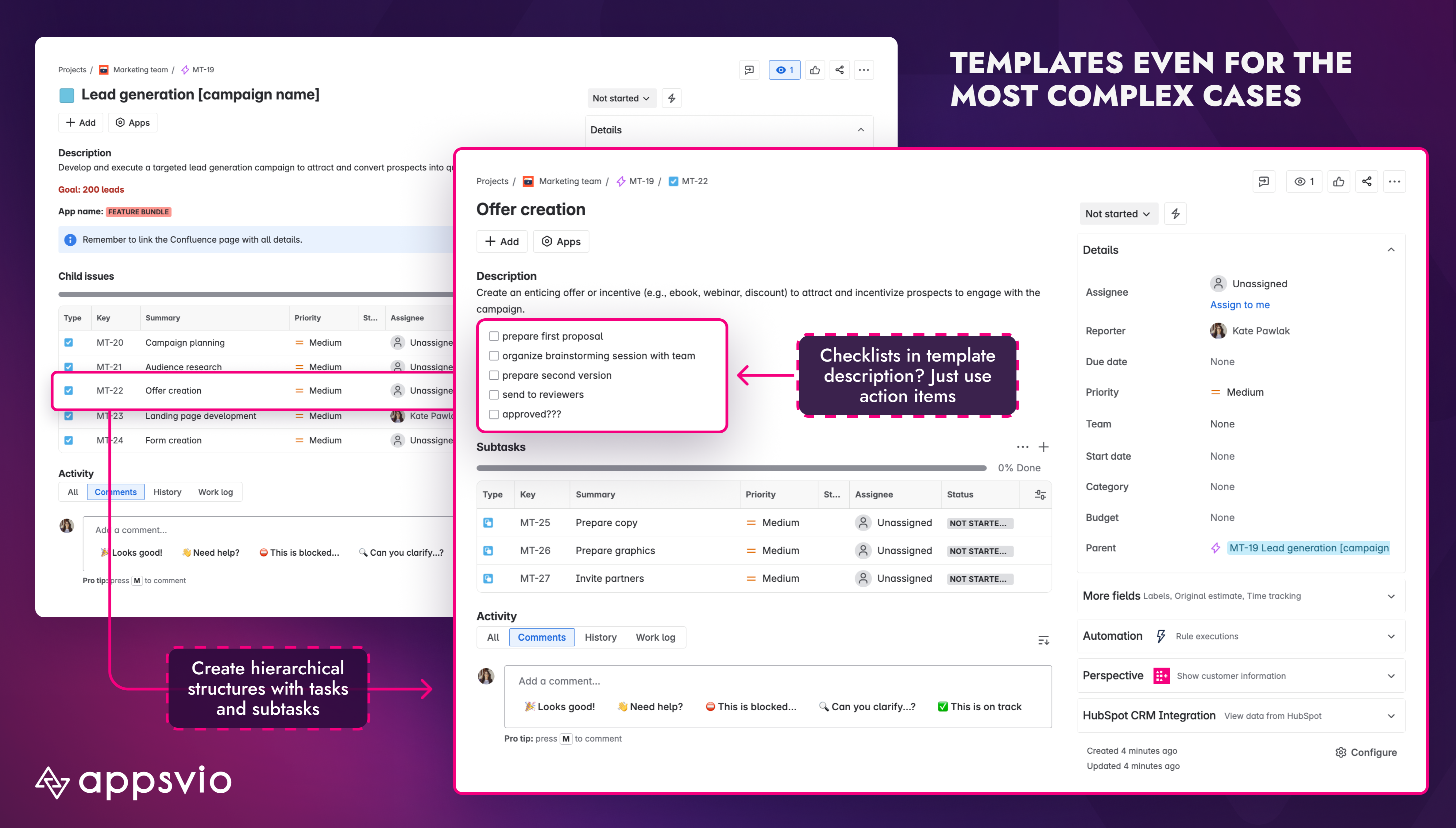Image resolution: width=1456 pixels, height=828 pixels.
Task: Switch to the History activity tab
Action: [600, 638]
